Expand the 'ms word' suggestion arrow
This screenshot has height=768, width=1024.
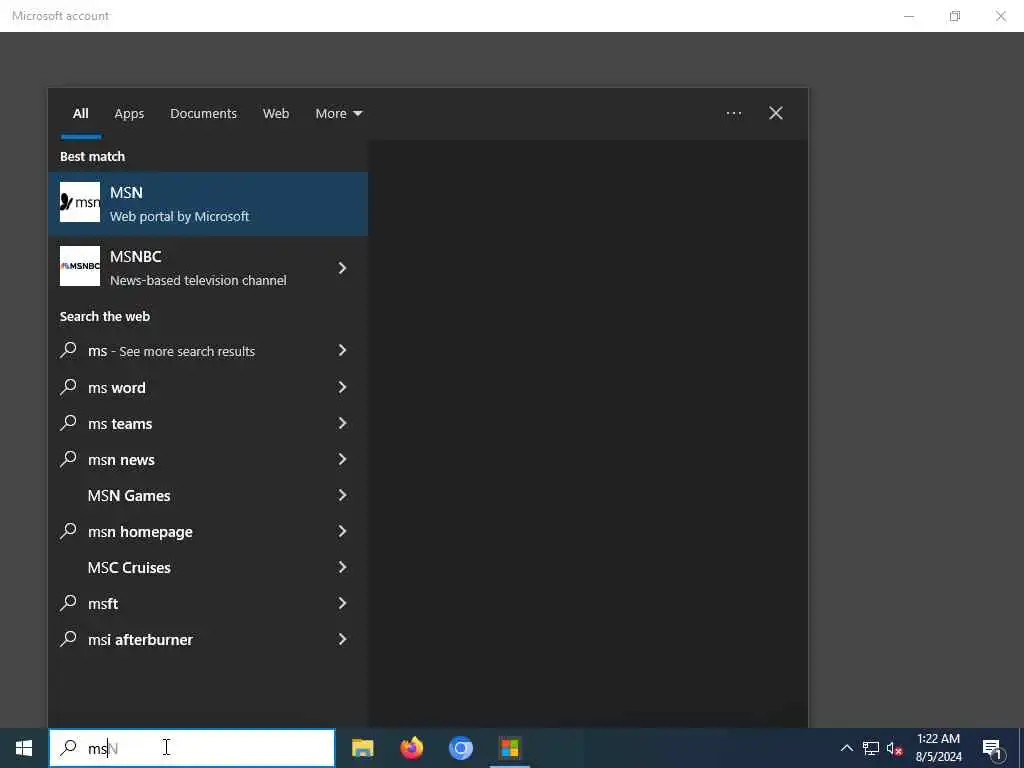coord(342,387)
